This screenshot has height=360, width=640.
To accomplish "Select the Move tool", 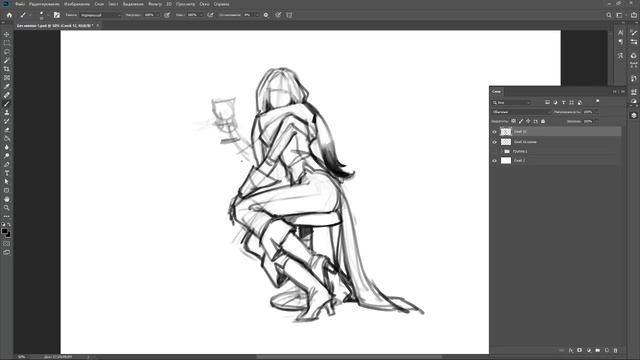I will 7,35.
